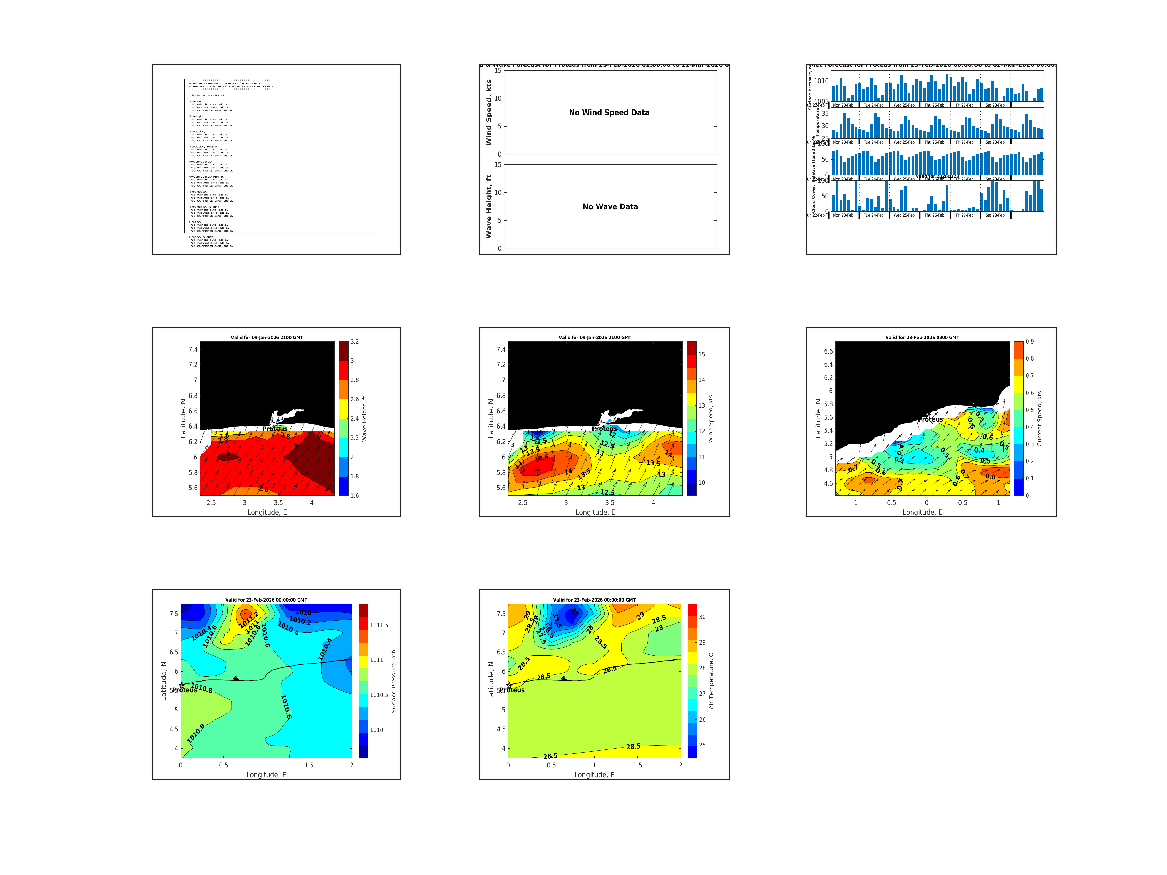Click the current speed map colorbar
This screenshot has height=875, width=1167.
click(x=1018, y=418)
